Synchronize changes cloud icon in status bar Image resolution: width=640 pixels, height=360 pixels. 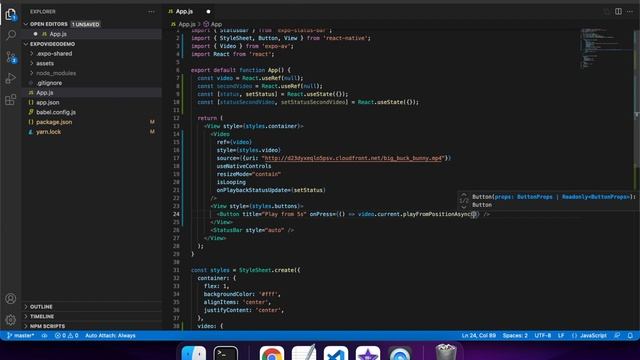click(x=44, y=336)
